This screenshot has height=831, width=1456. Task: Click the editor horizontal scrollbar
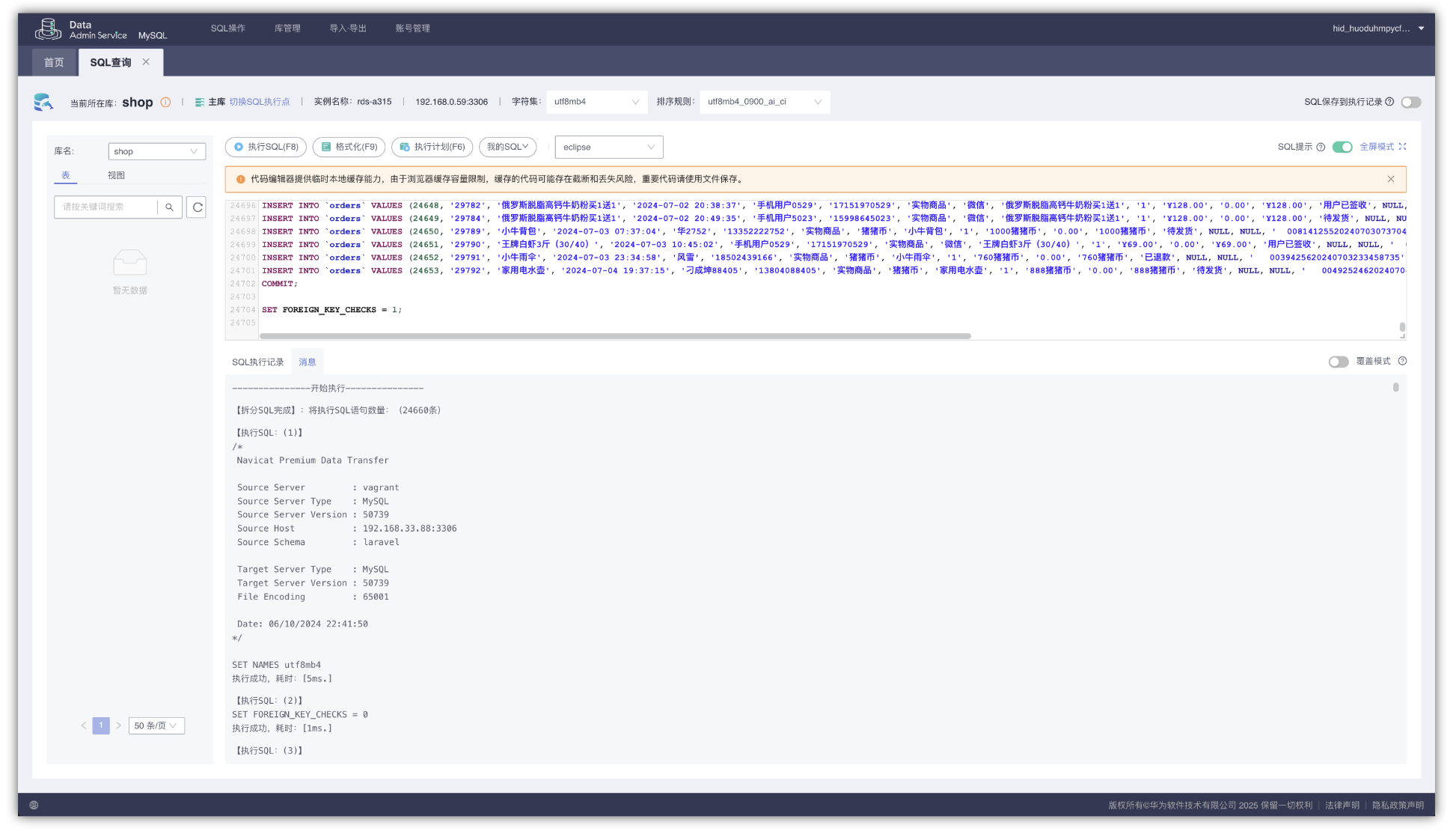pos(614,336)
